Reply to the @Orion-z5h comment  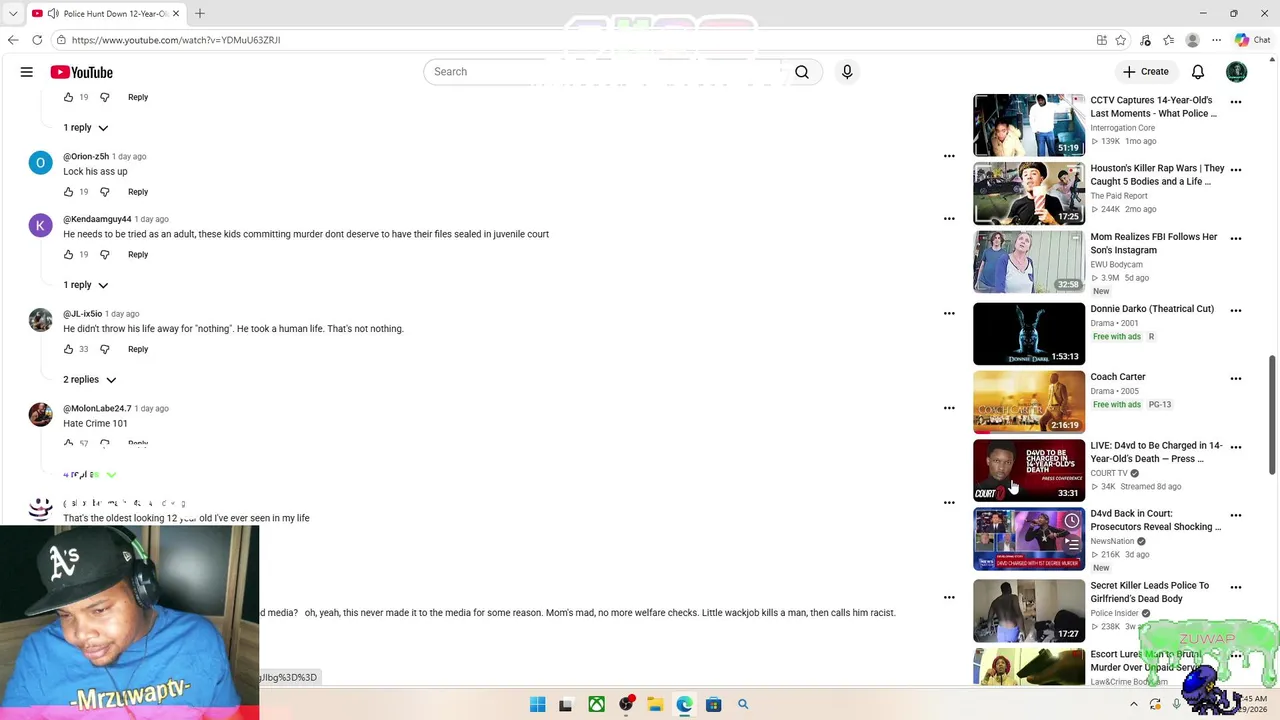point(138,192)
